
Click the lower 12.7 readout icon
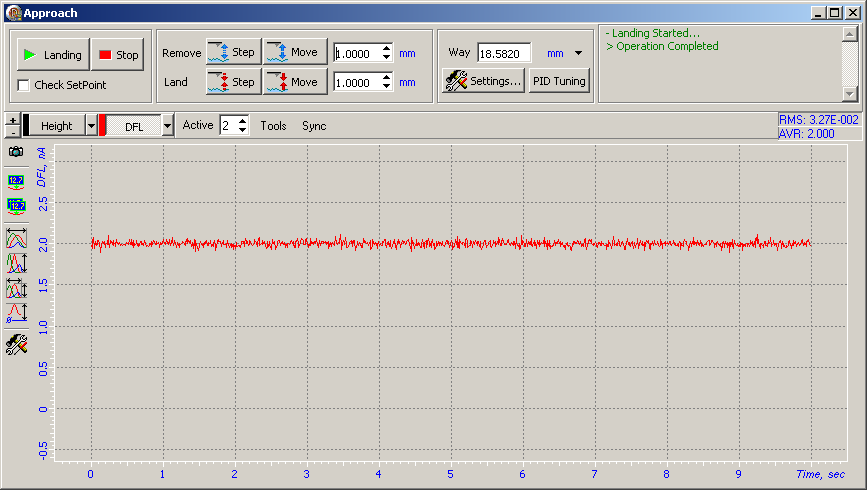[x=16, y=207]
